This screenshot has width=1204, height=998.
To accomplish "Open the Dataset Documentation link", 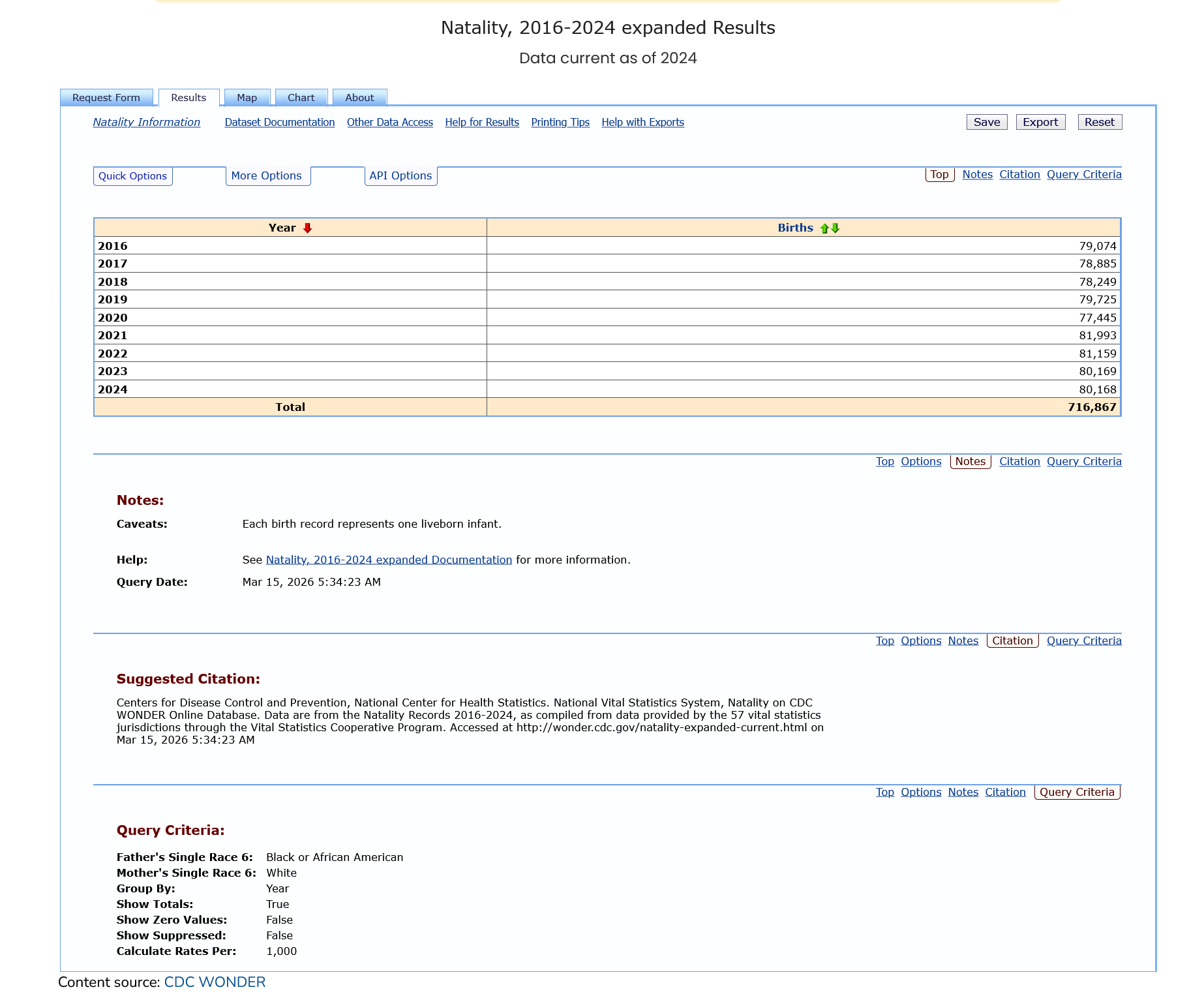I will (280, 122).
